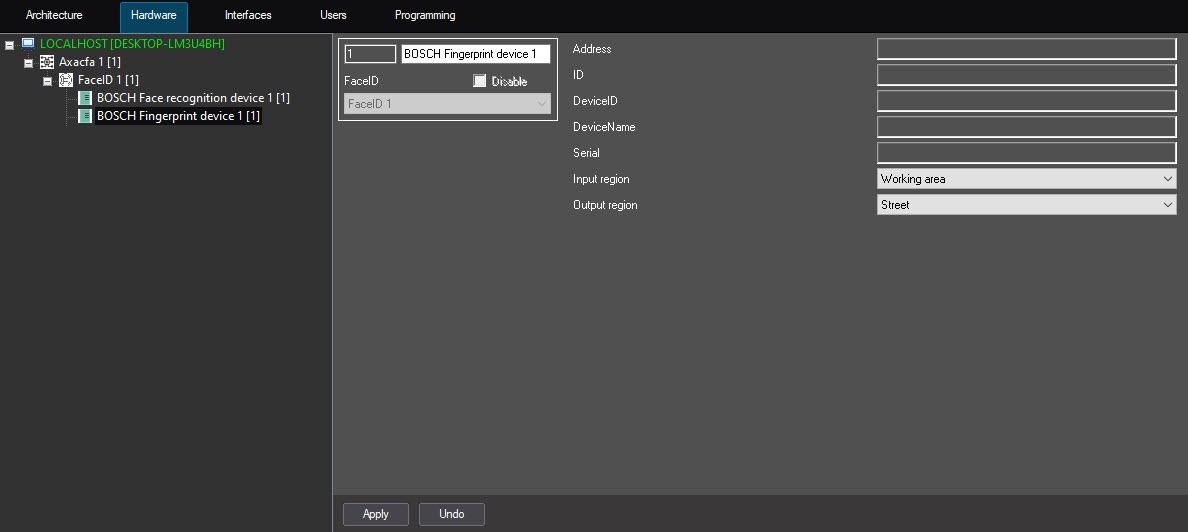Go to the Users tab
1188x532 pixels.
(333, 15)
